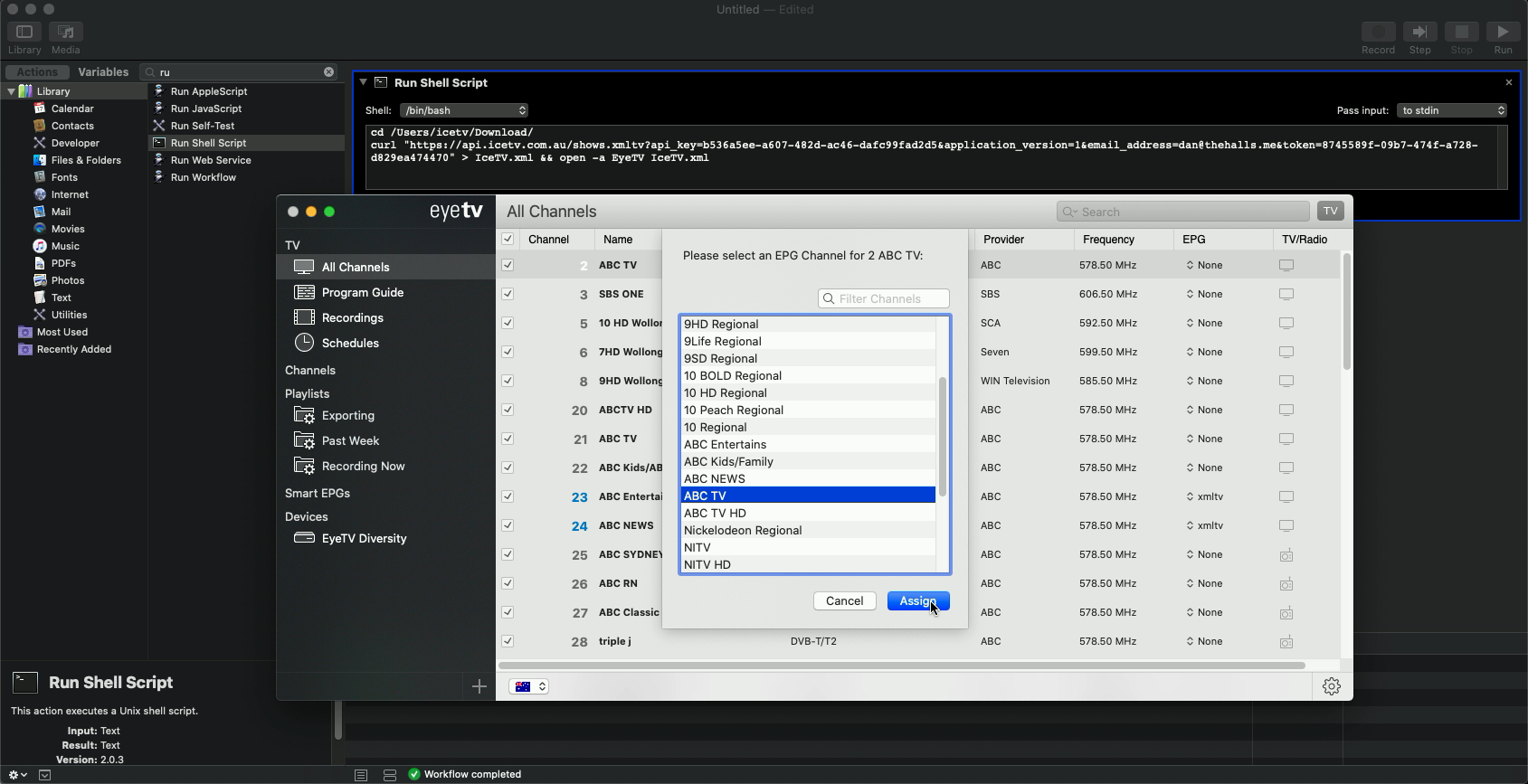The width and height of the screenshot is (1528, 784).
Task: Open the Utilities library category
Action: pyautogui.click(x=69, y=315)
